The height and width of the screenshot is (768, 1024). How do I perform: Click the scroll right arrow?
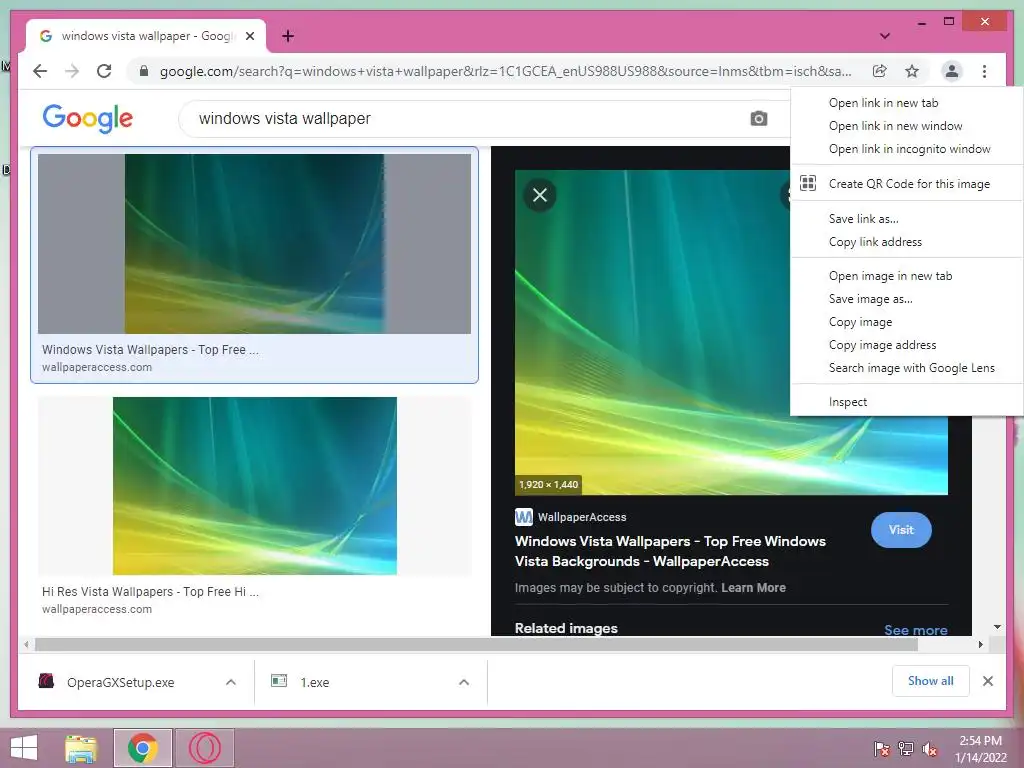click(980, 645)
